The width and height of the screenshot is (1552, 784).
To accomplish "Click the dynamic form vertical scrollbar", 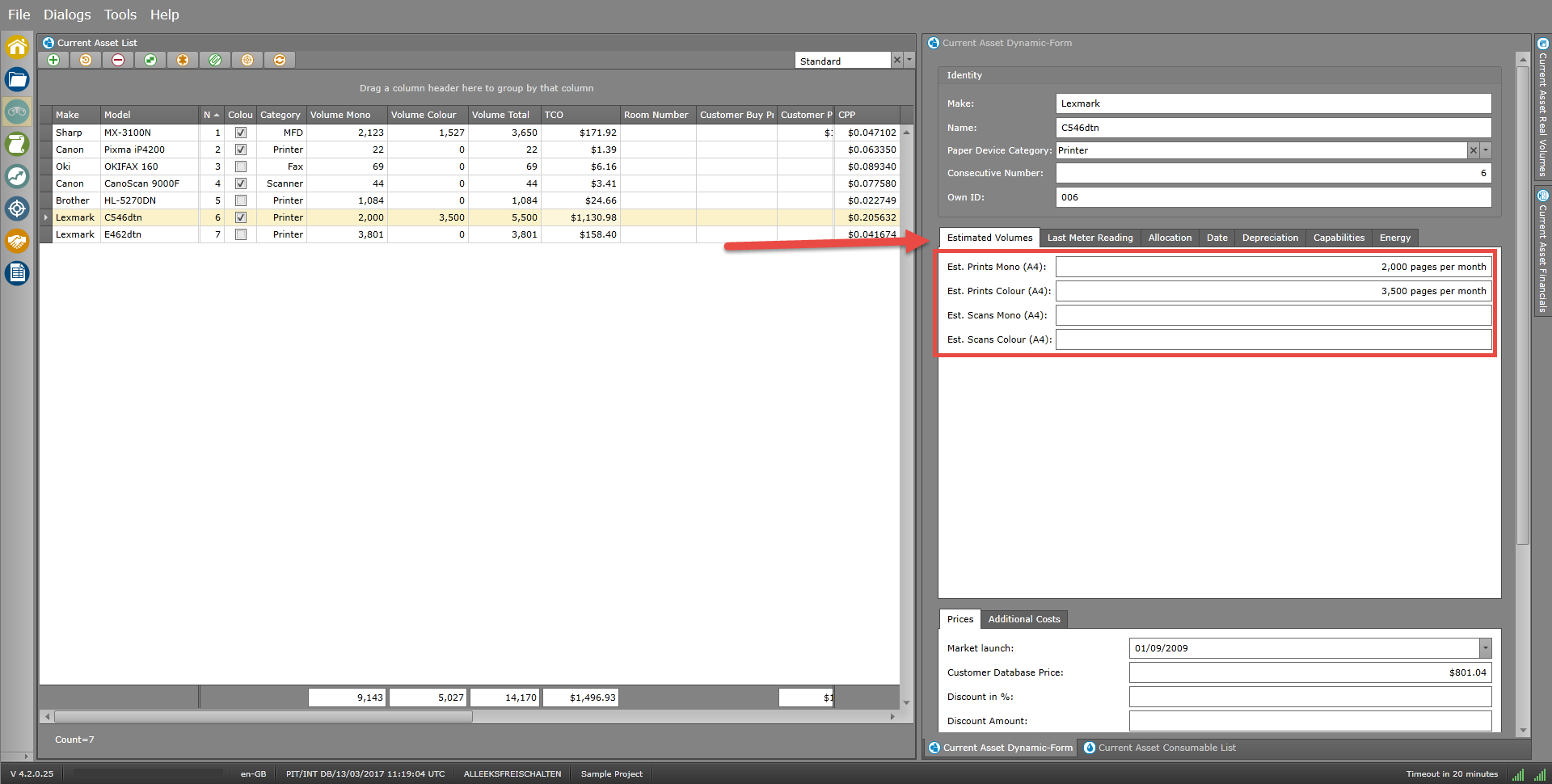I will [1523, 306].
